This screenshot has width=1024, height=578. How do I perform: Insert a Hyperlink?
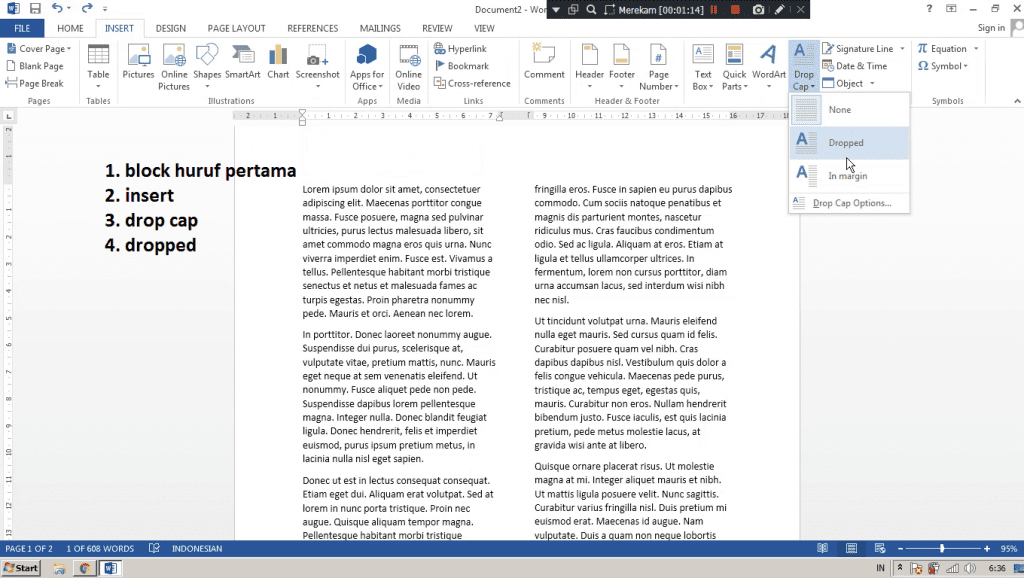tap(460, 48)
